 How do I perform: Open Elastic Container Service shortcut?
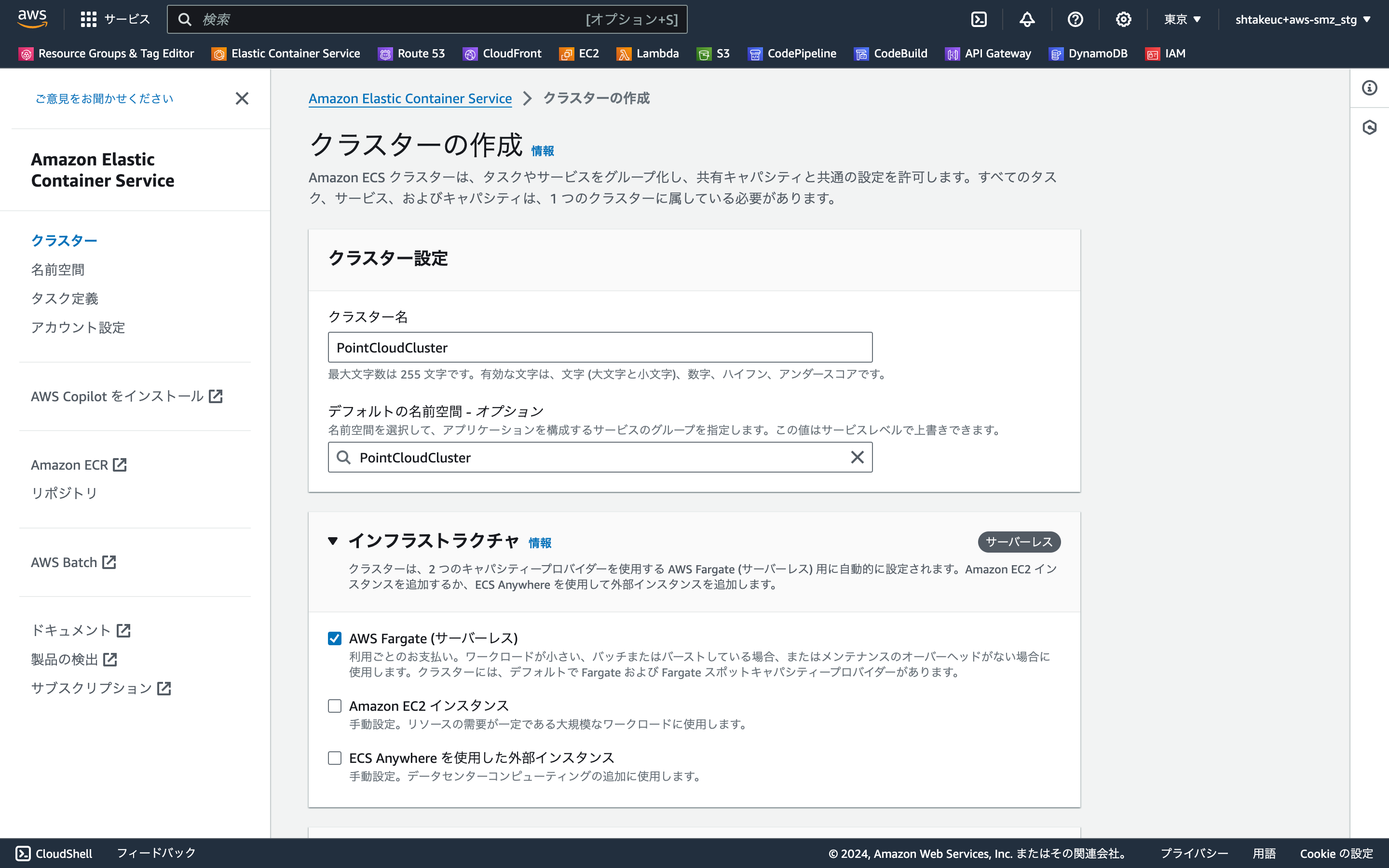pyautogui.click(x=286, y=54)
